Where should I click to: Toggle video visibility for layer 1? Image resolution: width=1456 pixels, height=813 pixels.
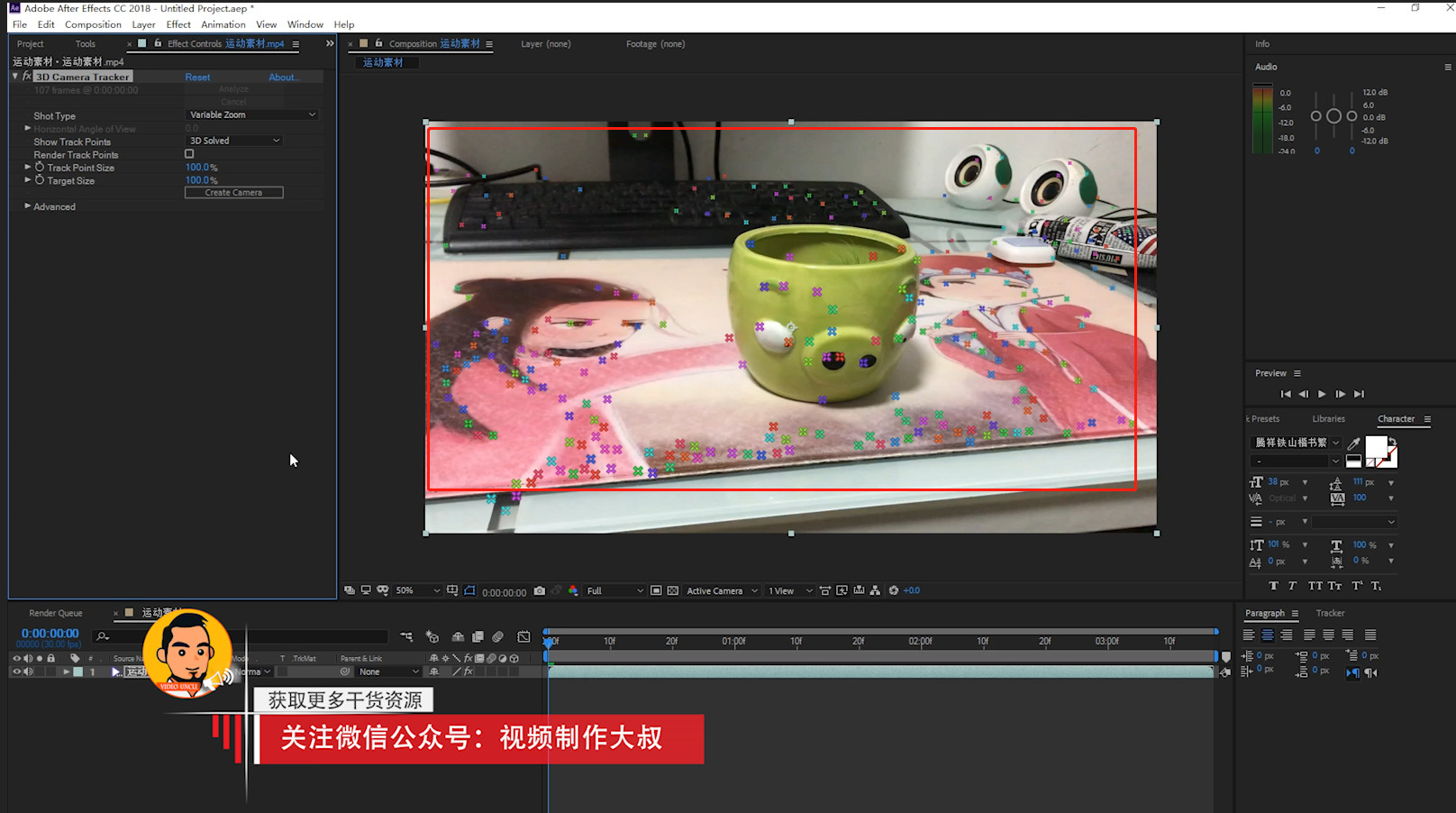point(16,671)
